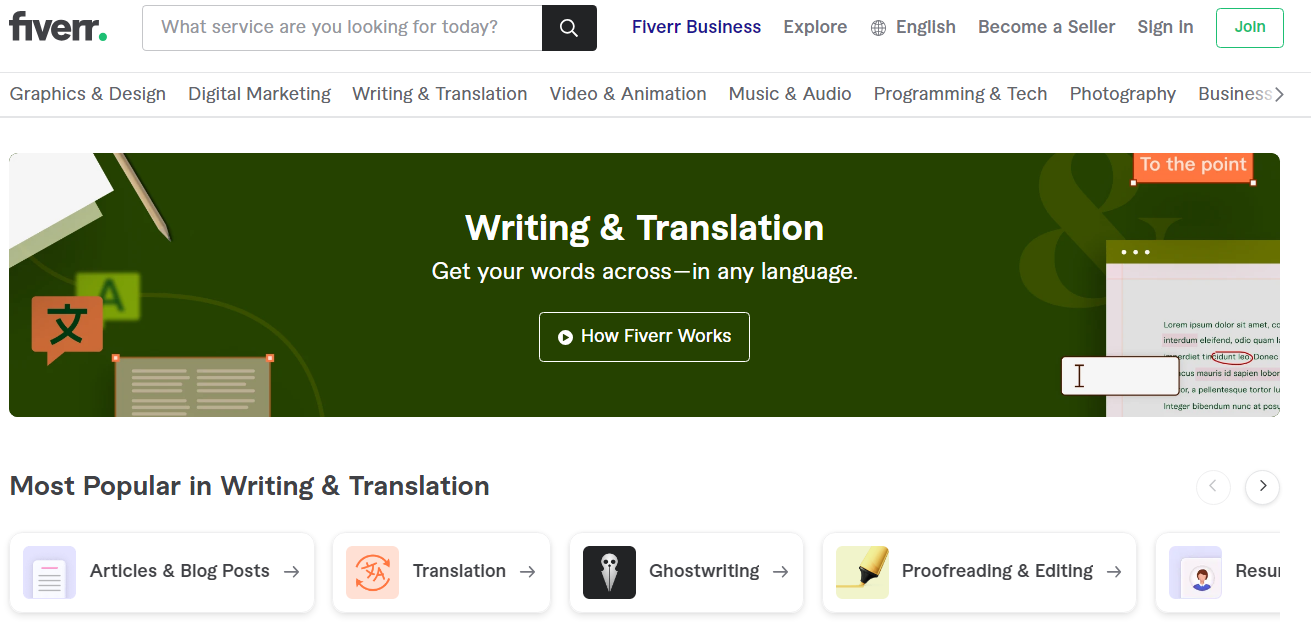Click the play icon on How Fiverr Works
Screen dimensions: 1311x638
pyautogui.click(x=565, y=336)
